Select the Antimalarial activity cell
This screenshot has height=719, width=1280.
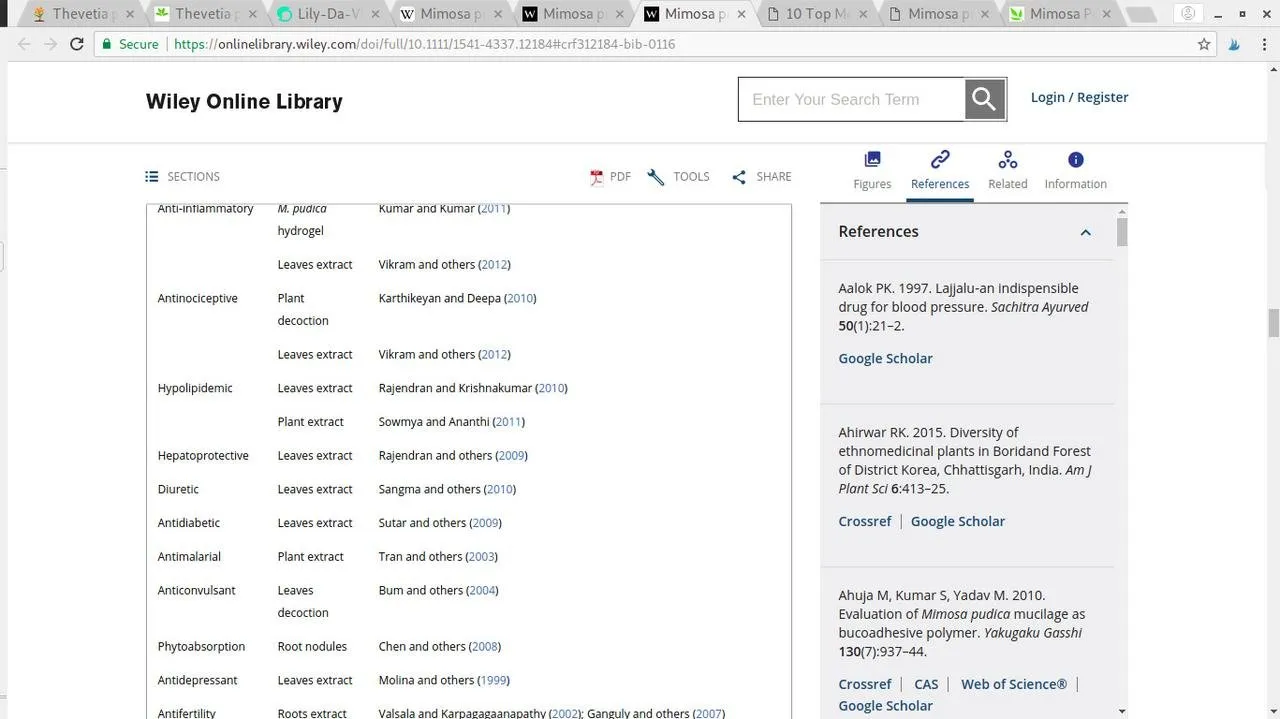pos(189,556)
